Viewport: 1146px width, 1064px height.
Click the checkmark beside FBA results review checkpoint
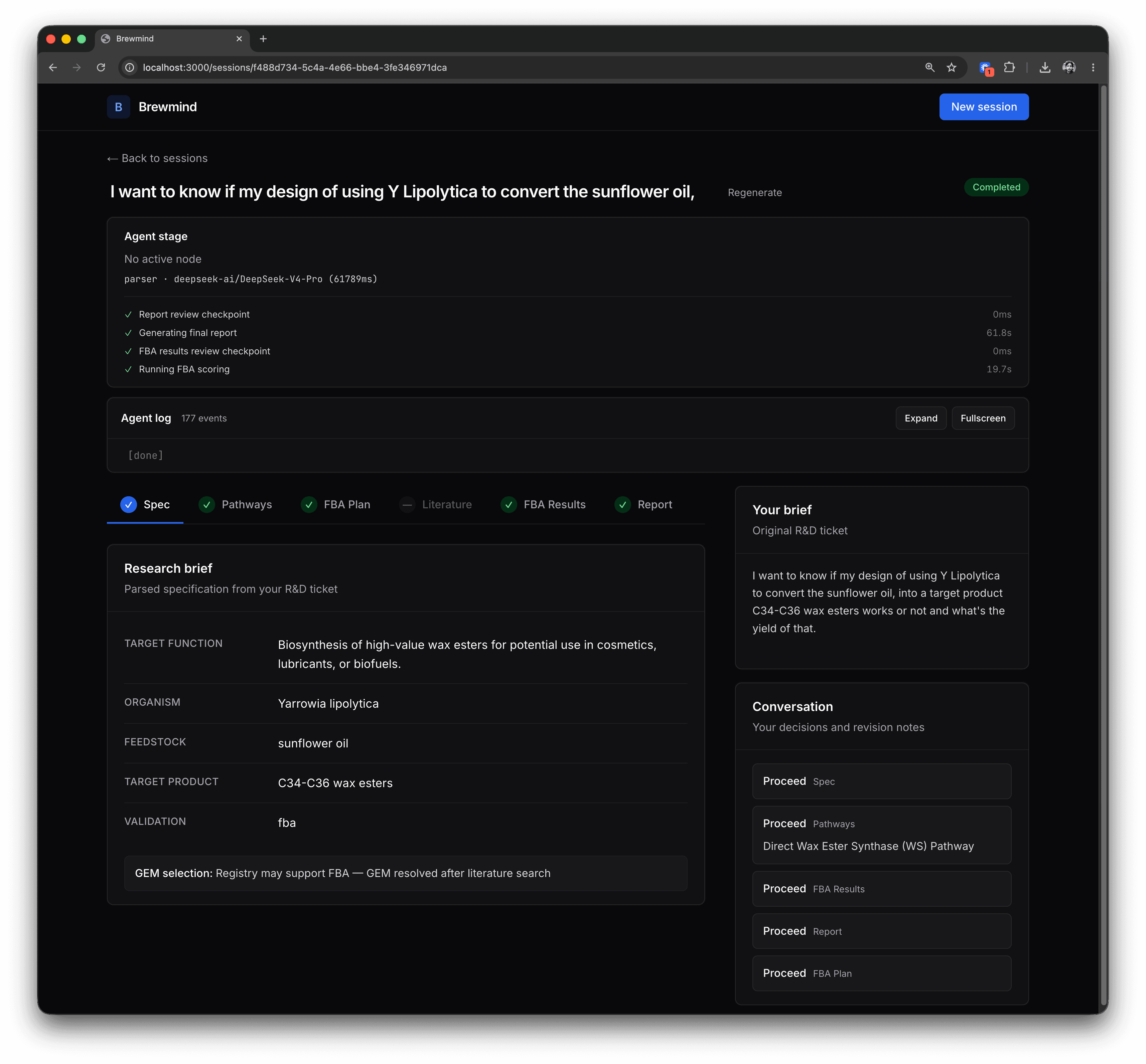128,351
